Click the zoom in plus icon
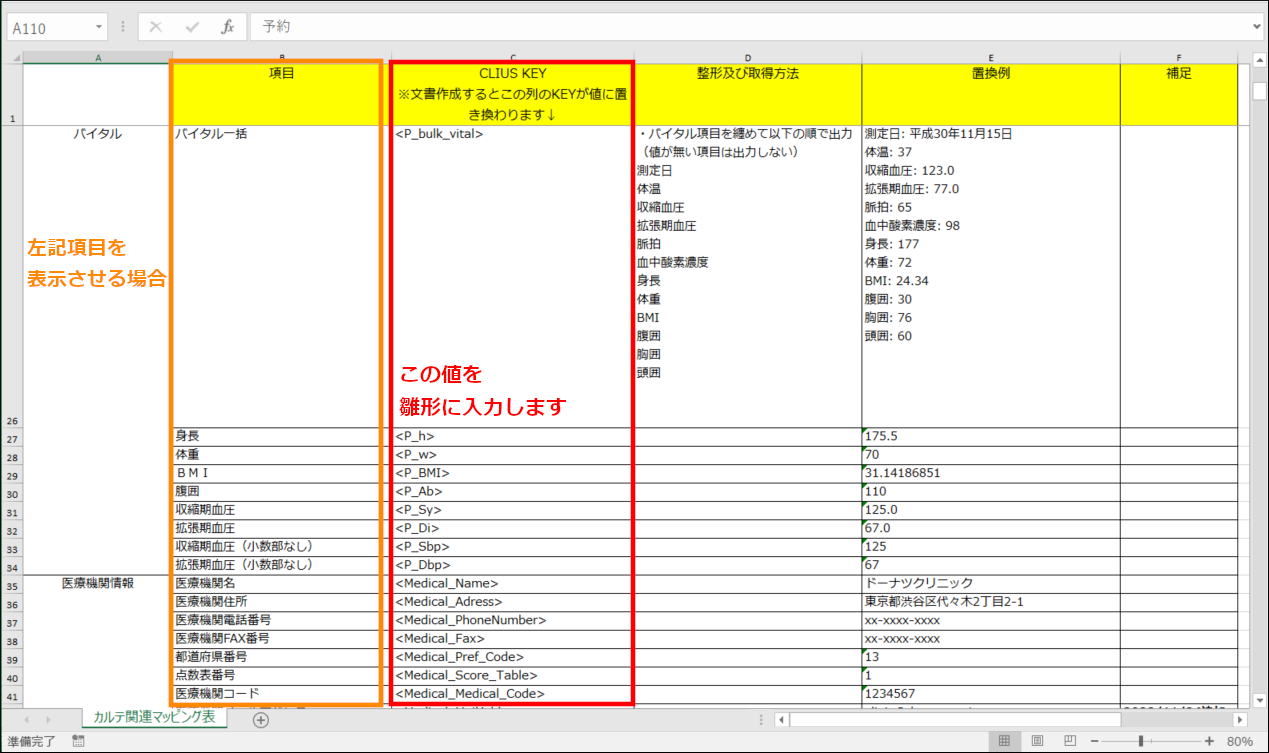1269x753 pixels. (x=1209, y=741)
